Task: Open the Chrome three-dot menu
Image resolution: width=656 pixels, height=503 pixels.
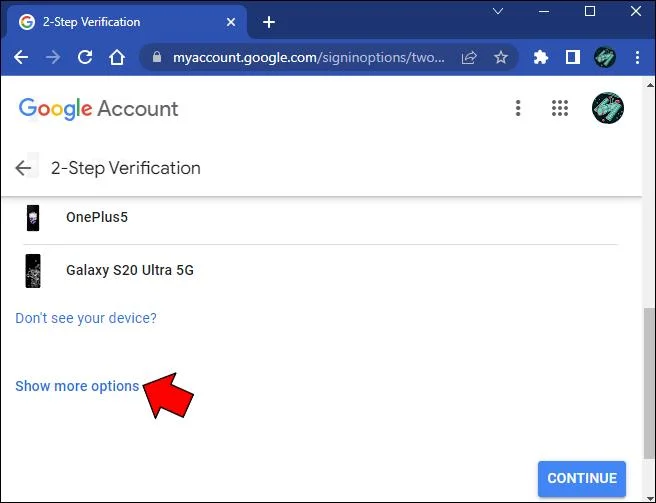Action: (637, 57)
